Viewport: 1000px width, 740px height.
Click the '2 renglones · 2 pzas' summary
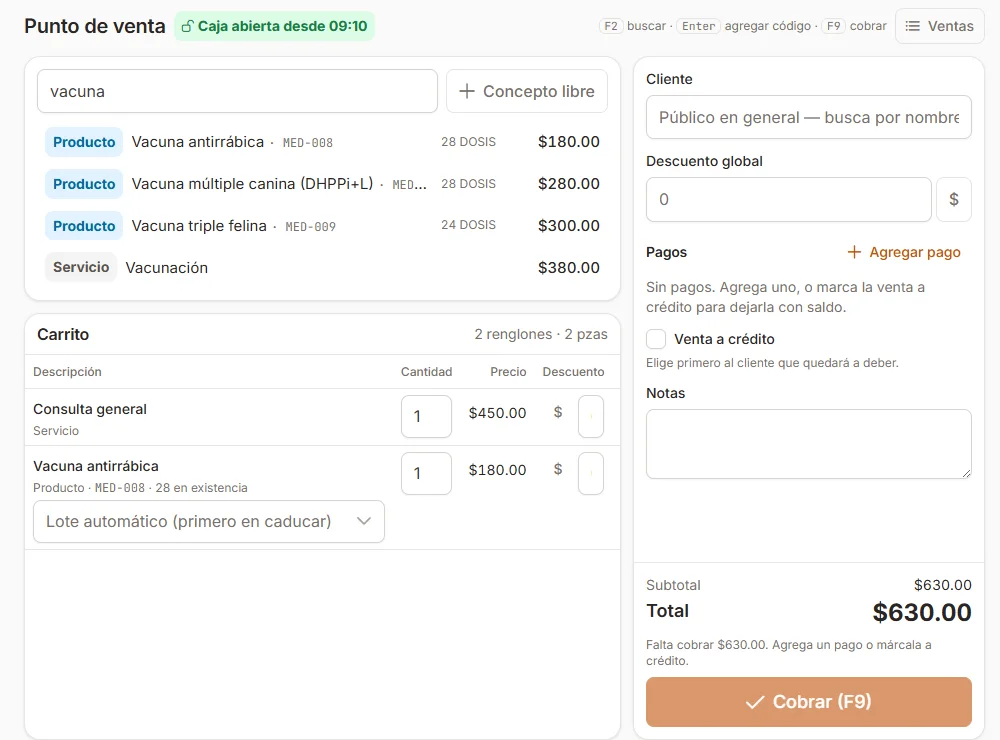[x=541, y=334]
